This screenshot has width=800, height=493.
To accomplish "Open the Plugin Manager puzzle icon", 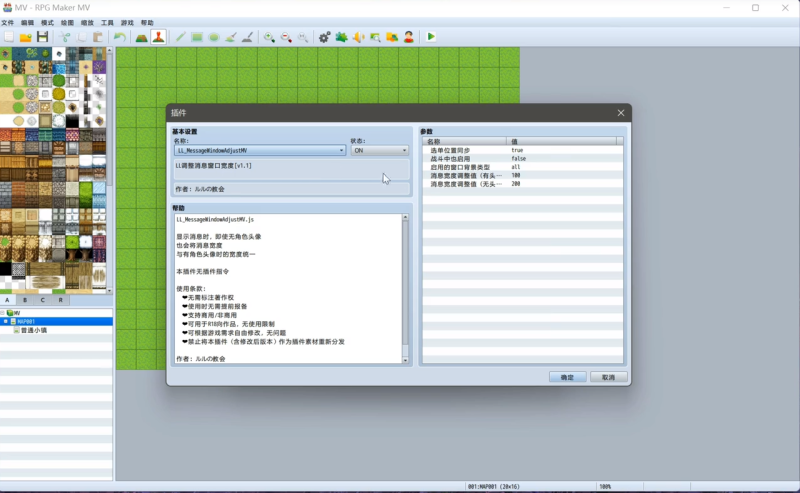I will 341,37.
